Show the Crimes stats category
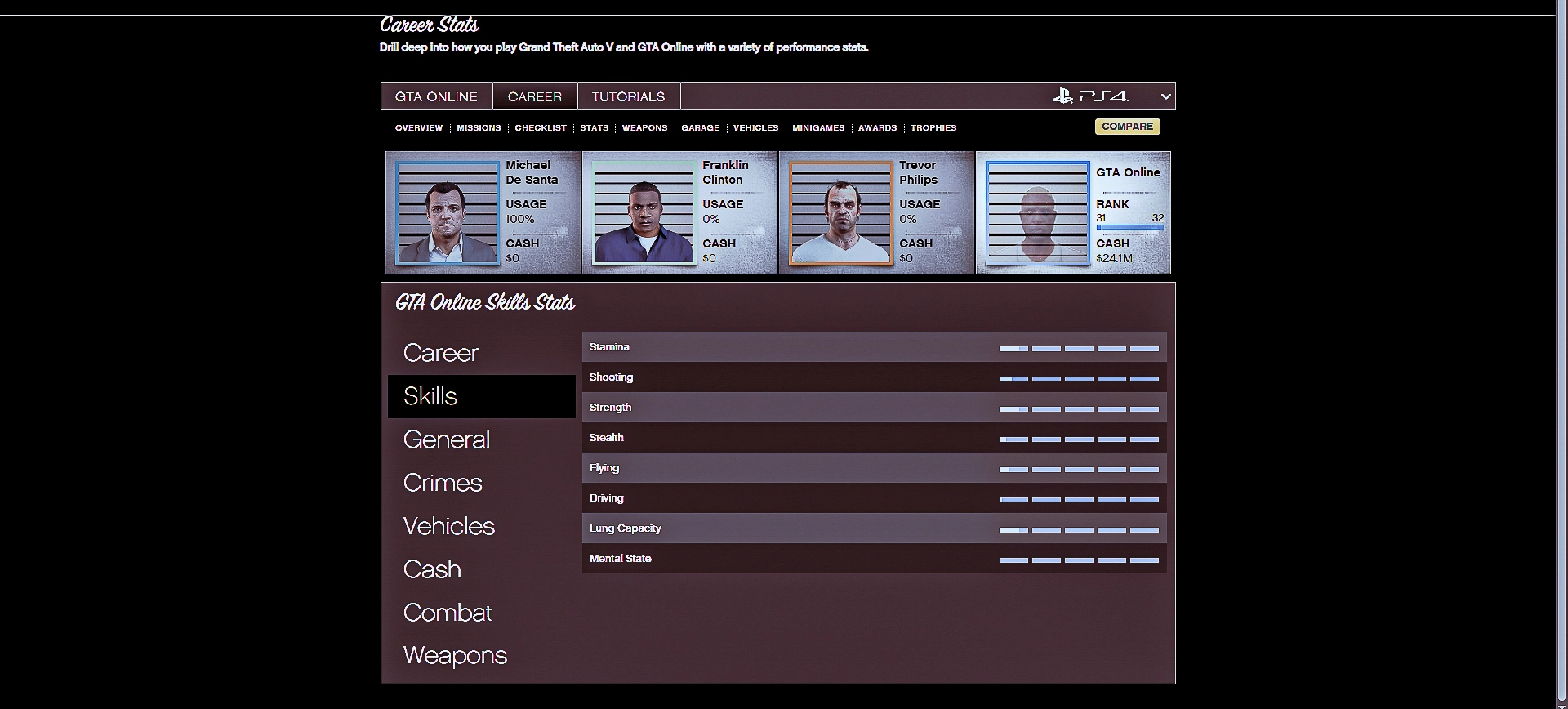This screenshot has height=709, width=1568. point(443,483)
